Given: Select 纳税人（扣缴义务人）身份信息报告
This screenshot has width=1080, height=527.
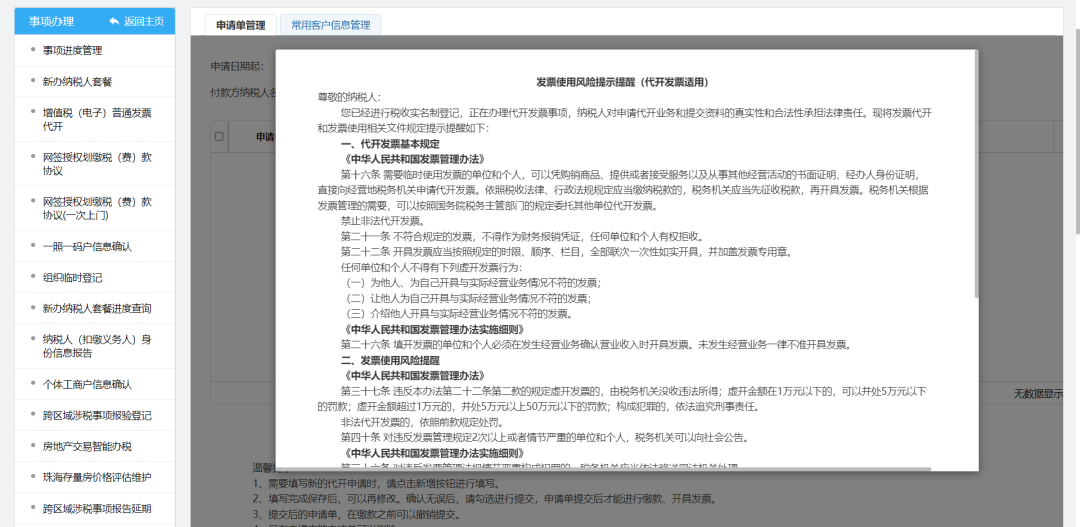Looking at the screenshot, I should [96, 347].
